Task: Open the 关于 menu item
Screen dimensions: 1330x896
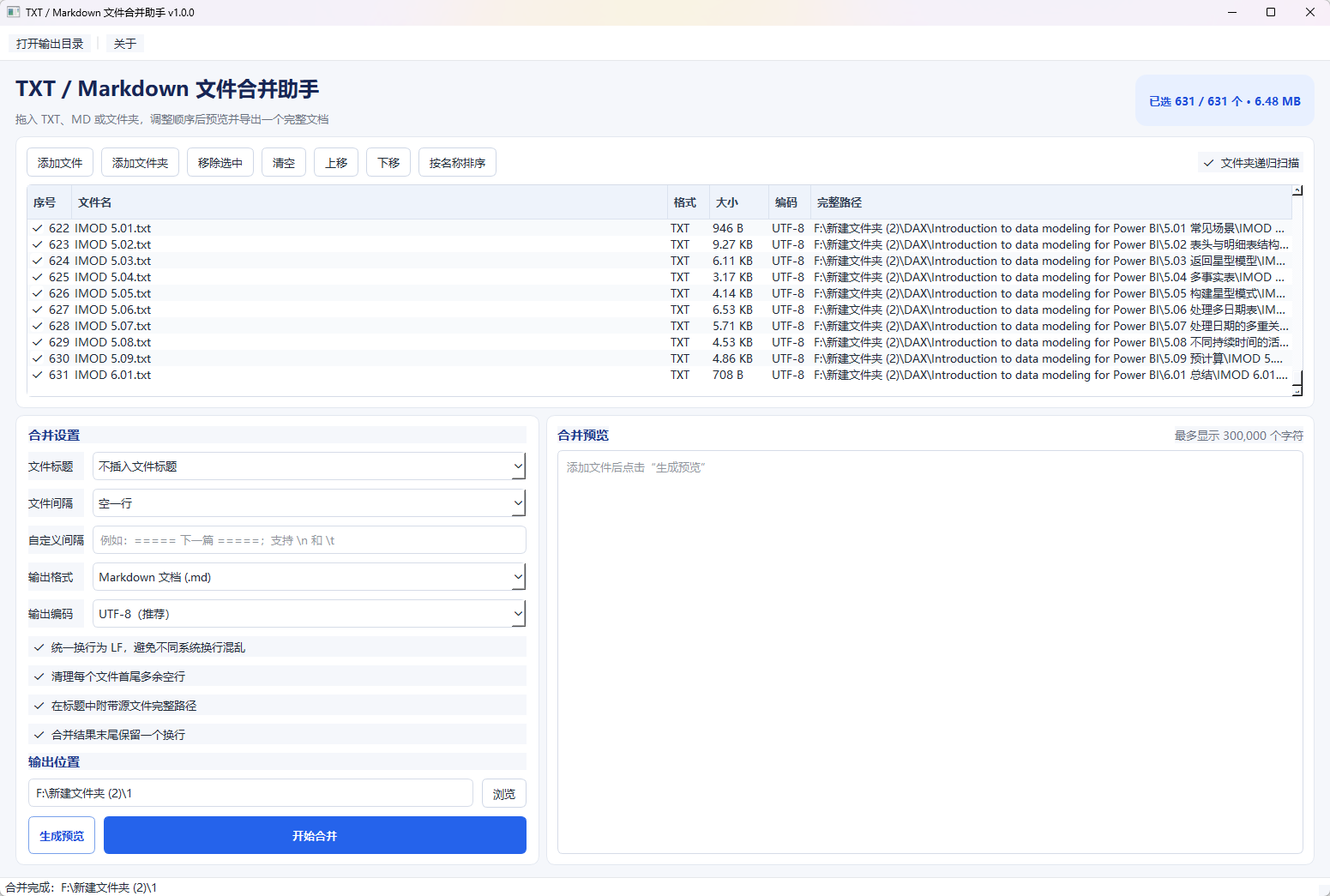Action: (125, 44)
